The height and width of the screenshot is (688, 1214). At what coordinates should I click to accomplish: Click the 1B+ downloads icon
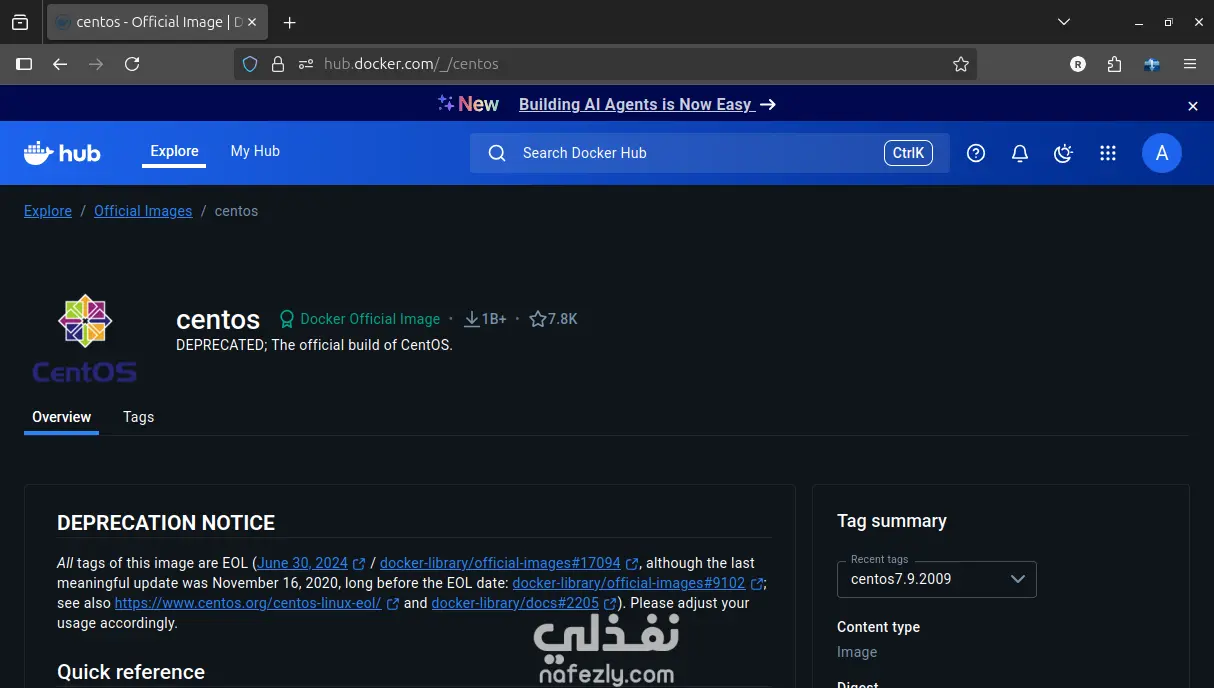[x=472, y=319]
